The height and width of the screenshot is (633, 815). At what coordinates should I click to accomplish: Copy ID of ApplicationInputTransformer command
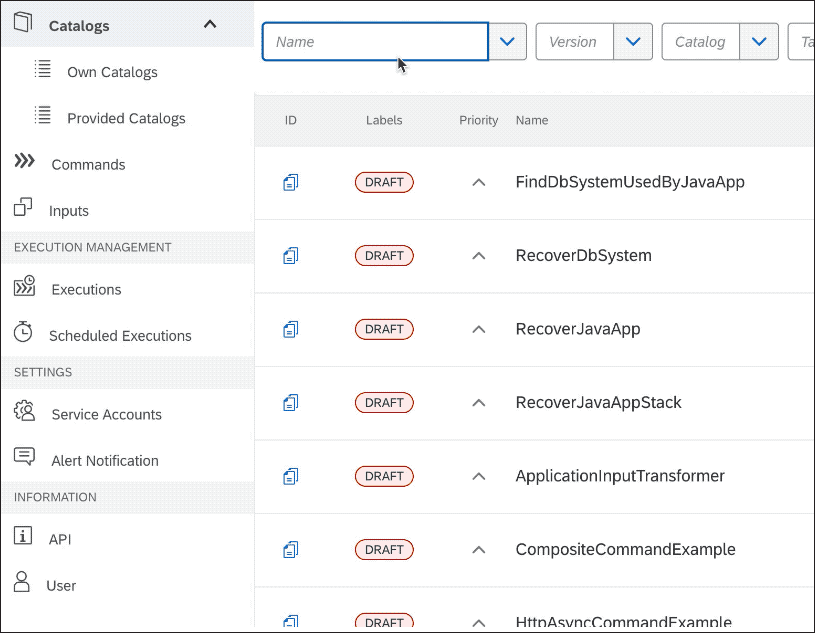click(291, 477)
